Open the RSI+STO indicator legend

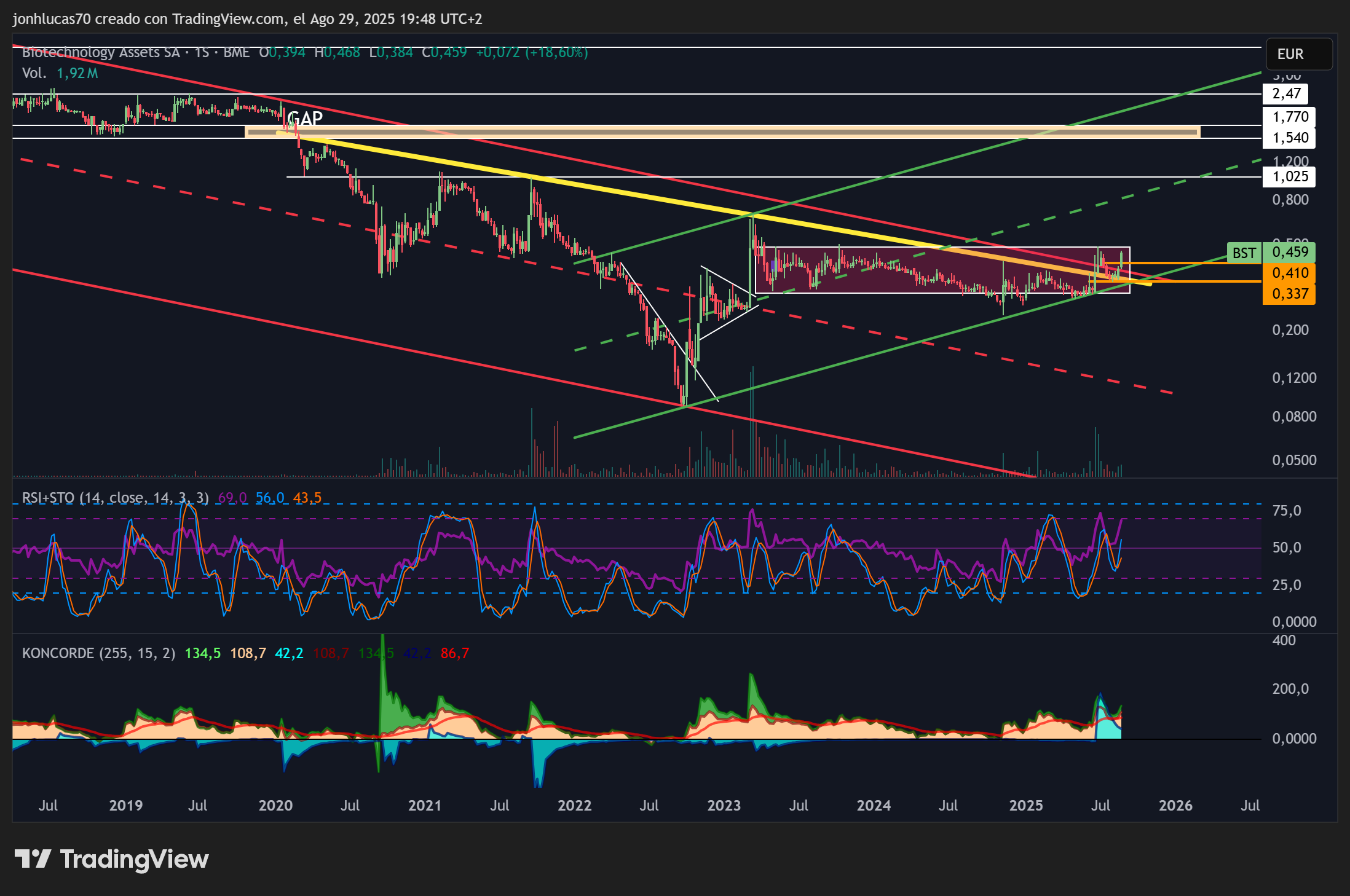[x=116, y=498]
